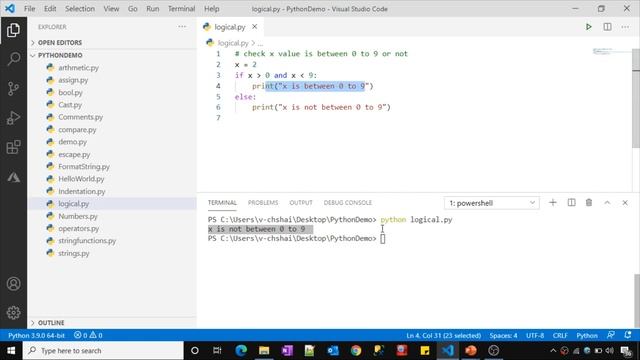Screen dimensions: 640x360
Task: Open Task View on taskbar
Action: click(217, 351)
